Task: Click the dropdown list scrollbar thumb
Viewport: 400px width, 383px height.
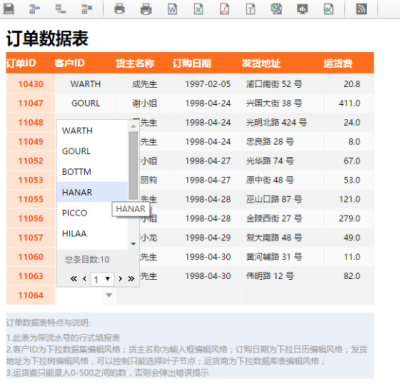Action: [x=133, y=166]
